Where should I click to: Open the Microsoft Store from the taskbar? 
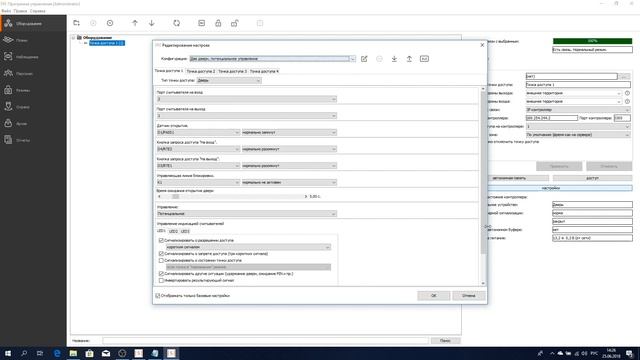(89, 353)
